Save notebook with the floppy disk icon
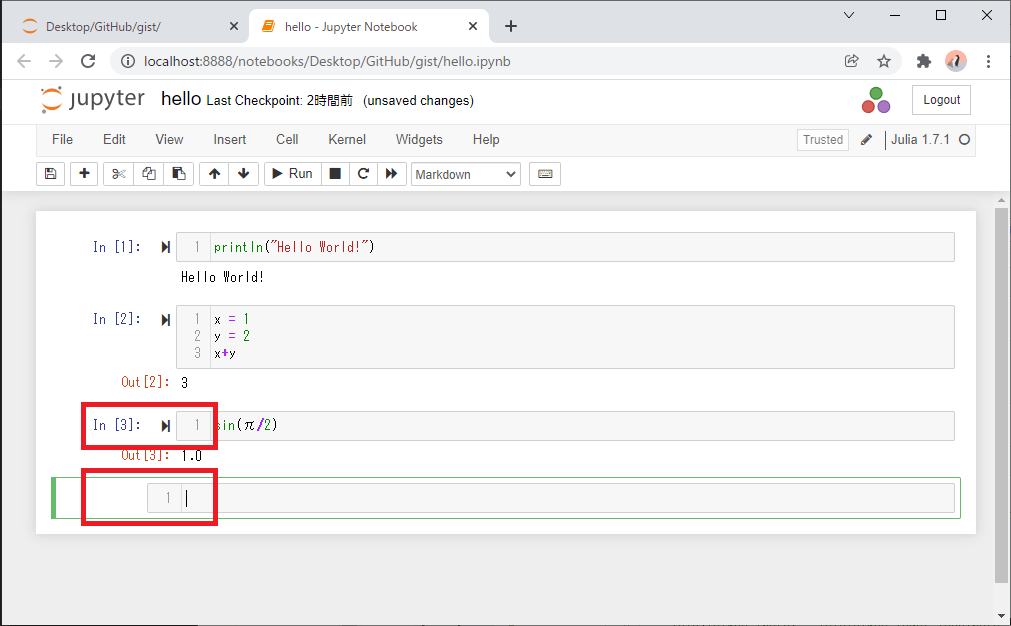Screen dimensions: 1011x626 (50, 174)
